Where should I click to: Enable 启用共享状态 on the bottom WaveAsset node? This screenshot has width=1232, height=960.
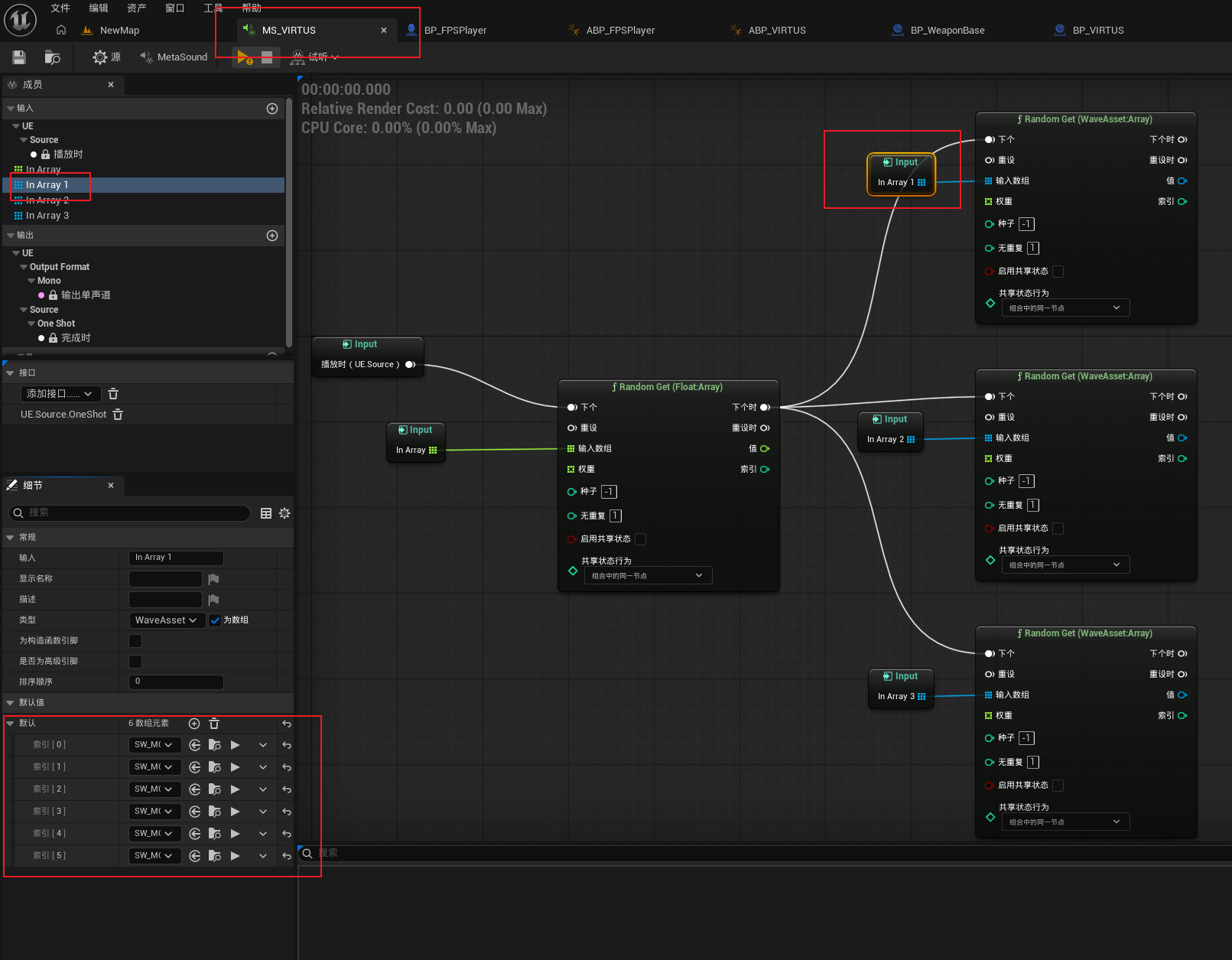tap(1058, 786)
